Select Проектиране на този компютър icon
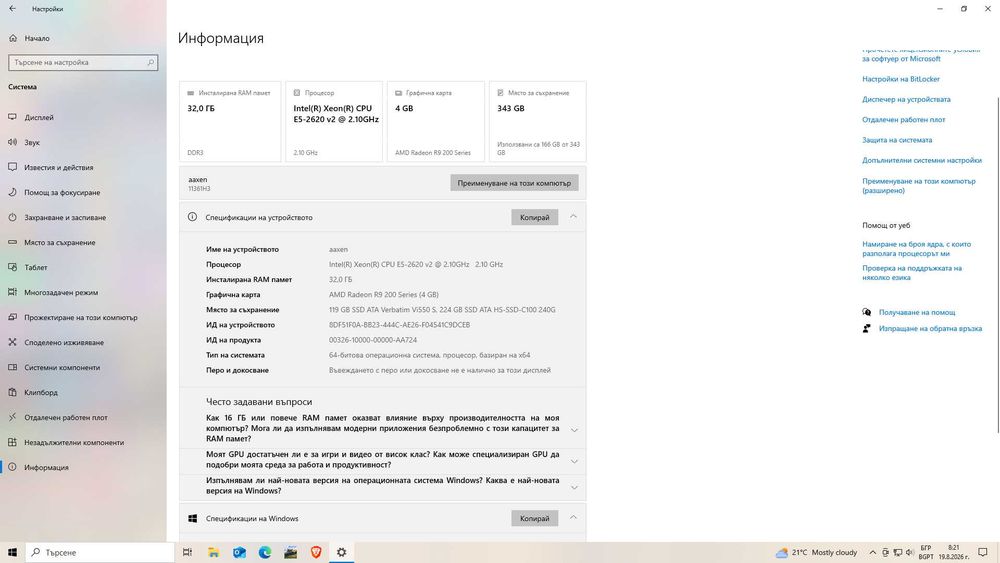 click(x=12, y=317)
